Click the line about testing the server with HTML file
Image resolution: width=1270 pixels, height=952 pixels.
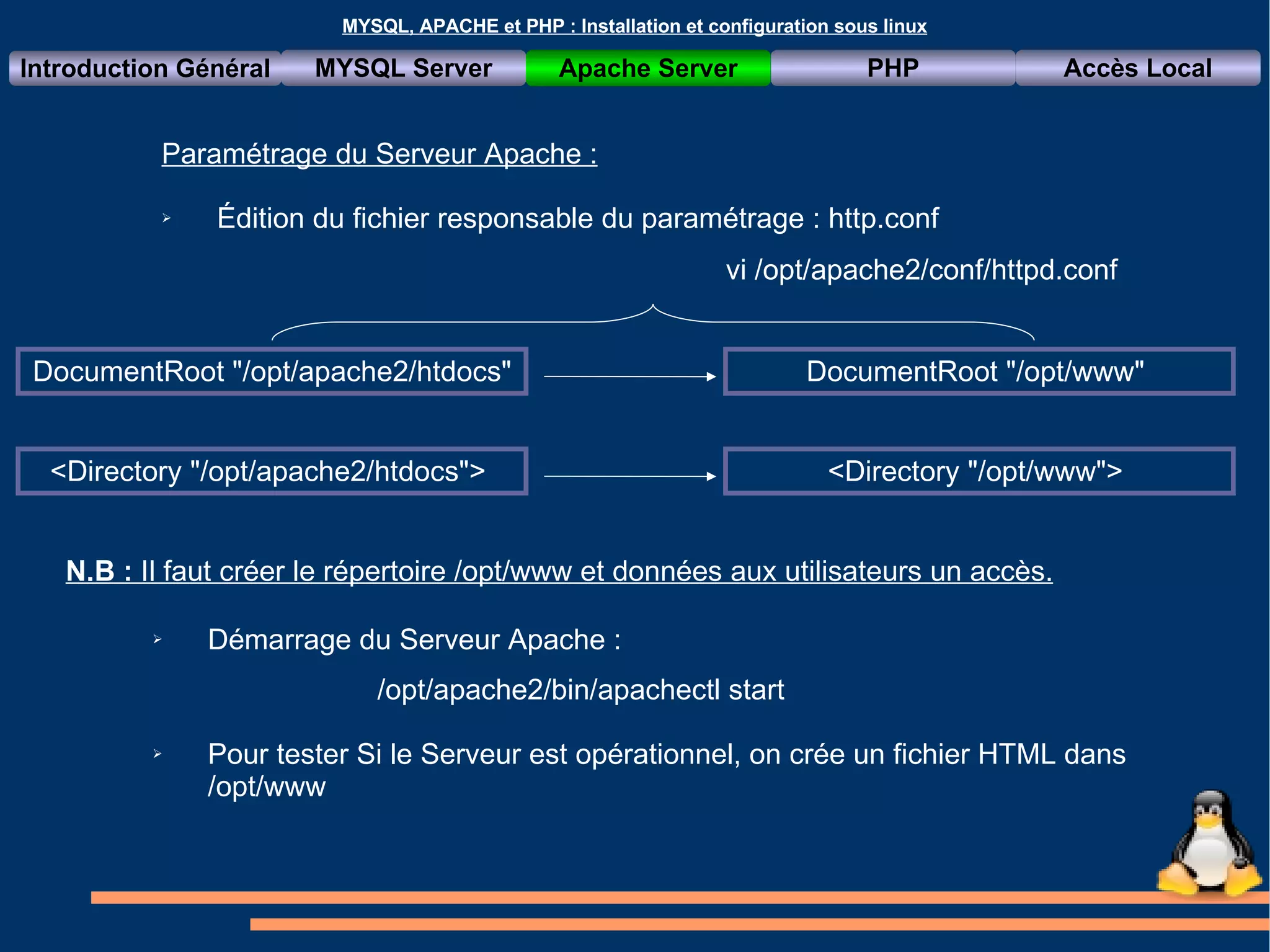pos(667,770)
